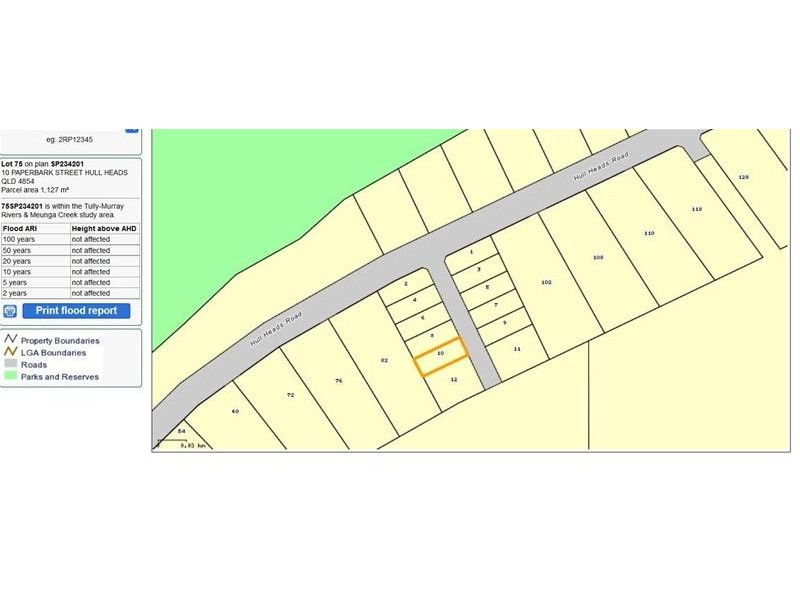Click parcel 60 near bottom left of map
The image size is (800, 600).
click(235, 410)
